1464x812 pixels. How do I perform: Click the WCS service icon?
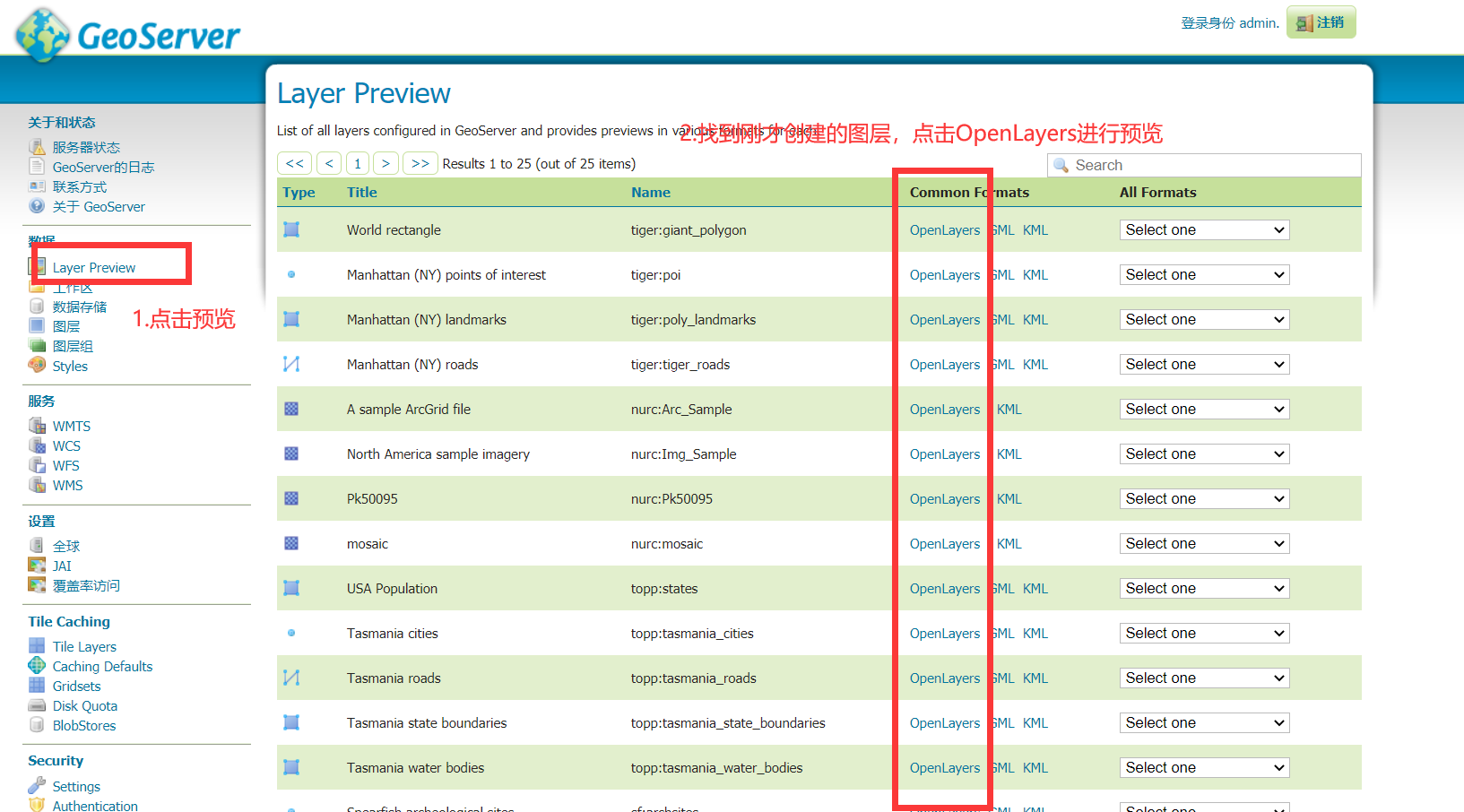(37, 445)
